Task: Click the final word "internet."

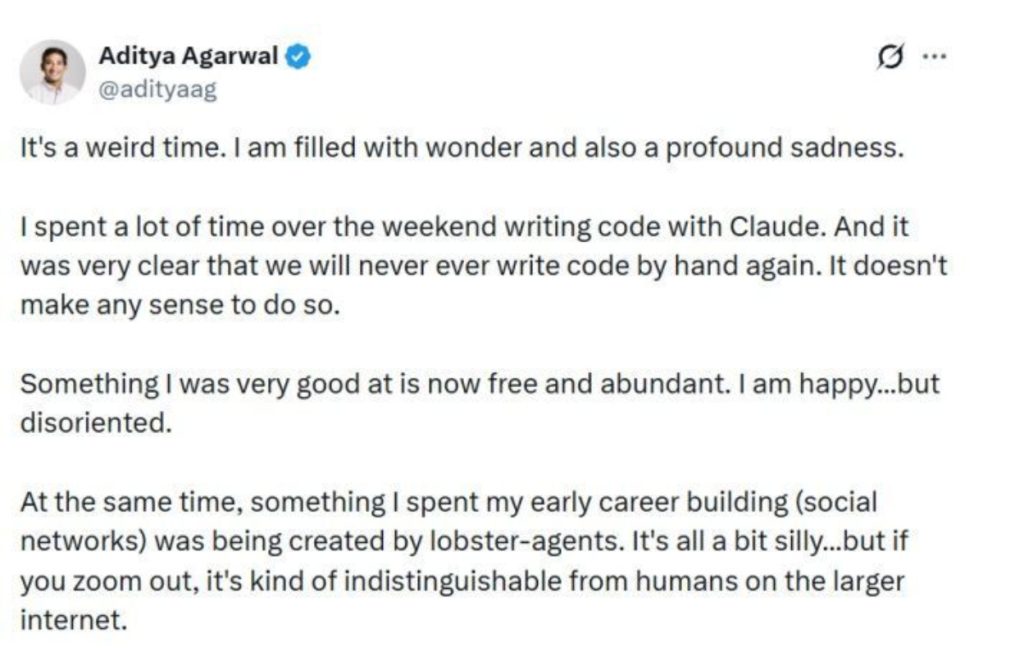Action: 74,620
